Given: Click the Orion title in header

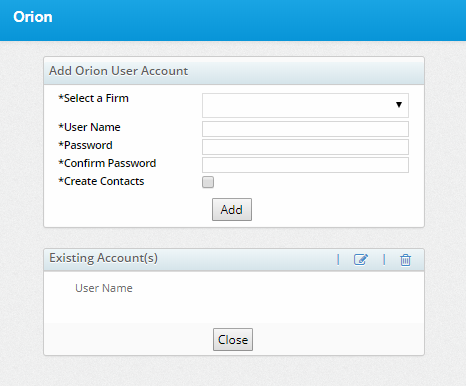Looking at the screenshot, I should (x=33, y=17).
